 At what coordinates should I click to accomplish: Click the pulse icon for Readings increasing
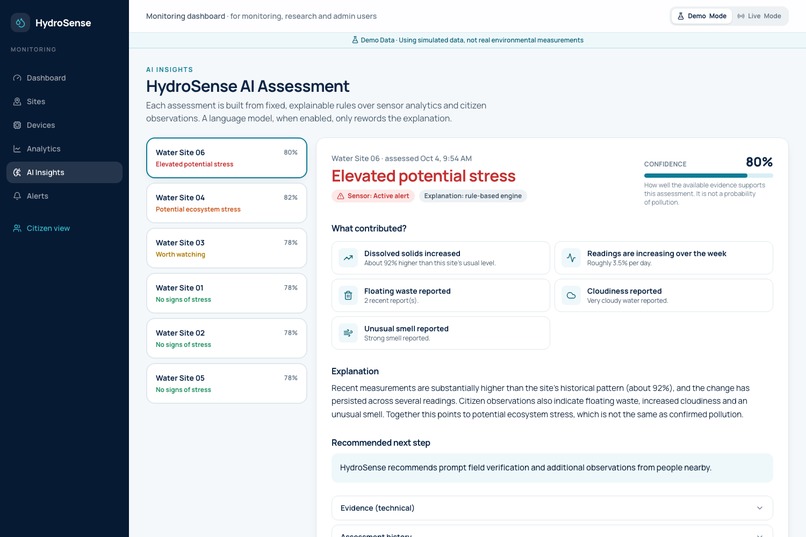click(x=571, y=258)
